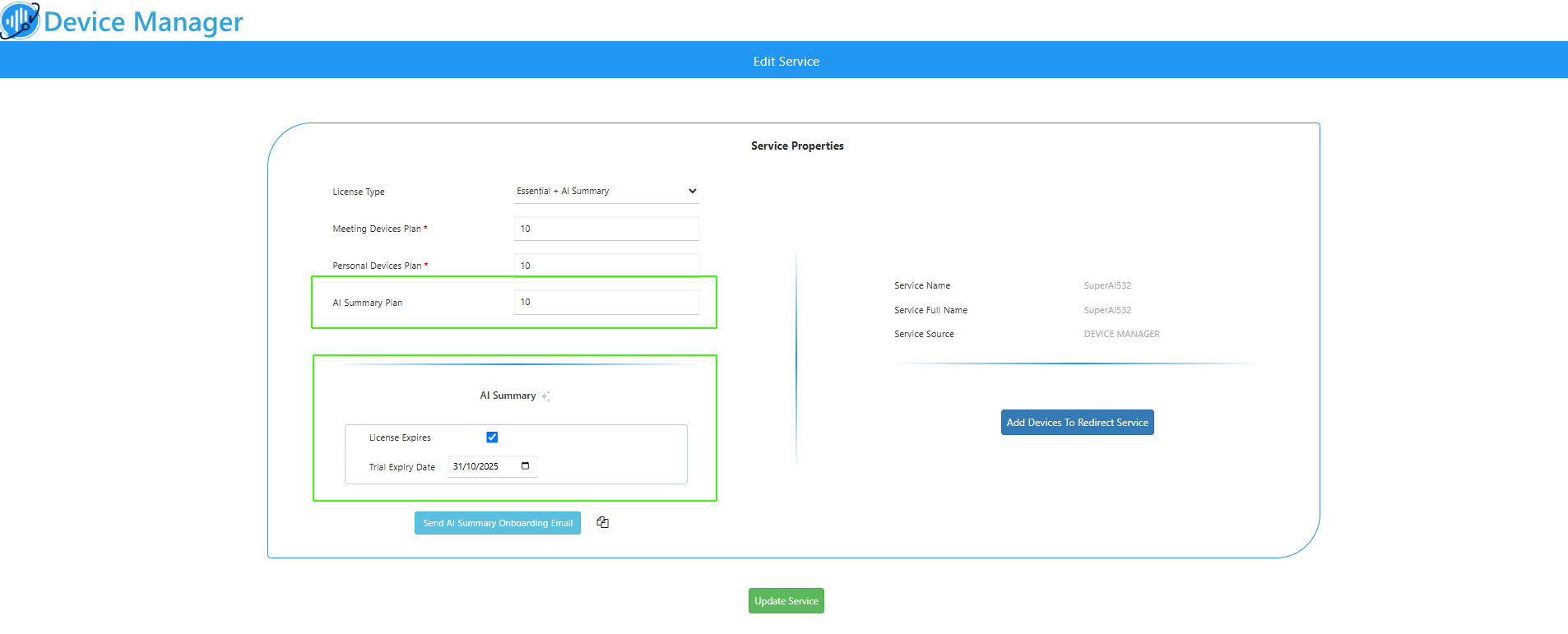Click the Edit Service header text
1568x634 pixels.
pyautogui.click(x=786, y=62)
